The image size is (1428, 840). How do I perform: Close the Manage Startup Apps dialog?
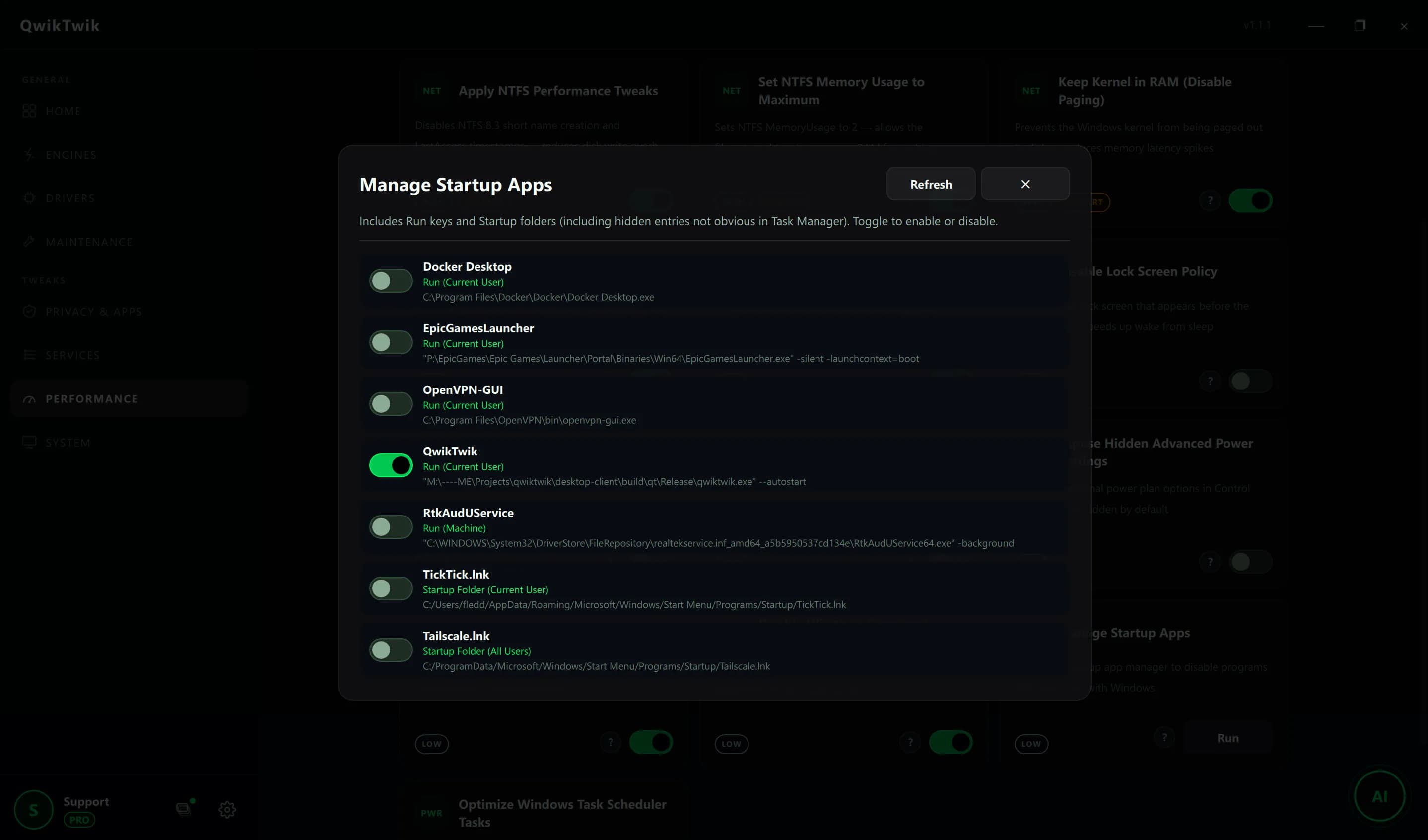1025,184
